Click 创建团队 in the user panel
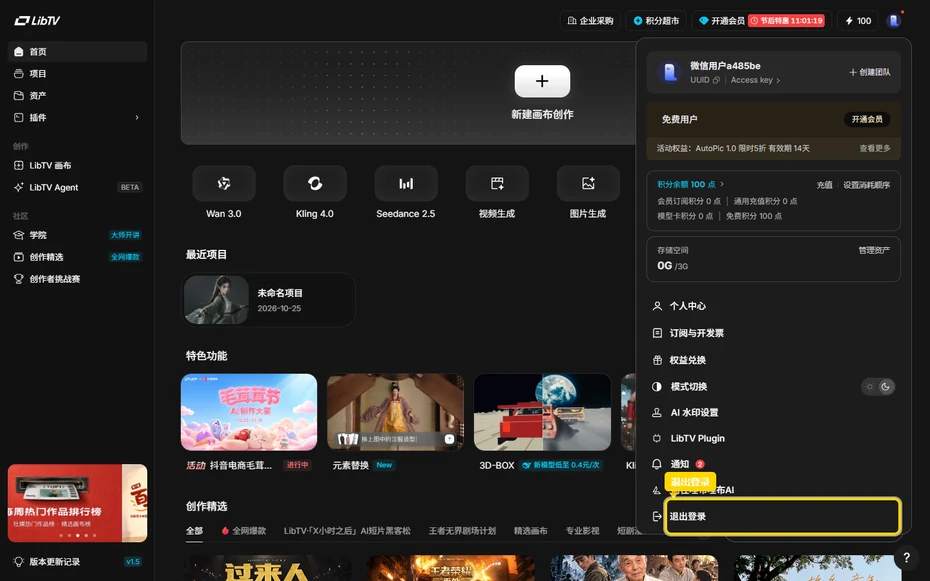 click(x=870, y=72)
